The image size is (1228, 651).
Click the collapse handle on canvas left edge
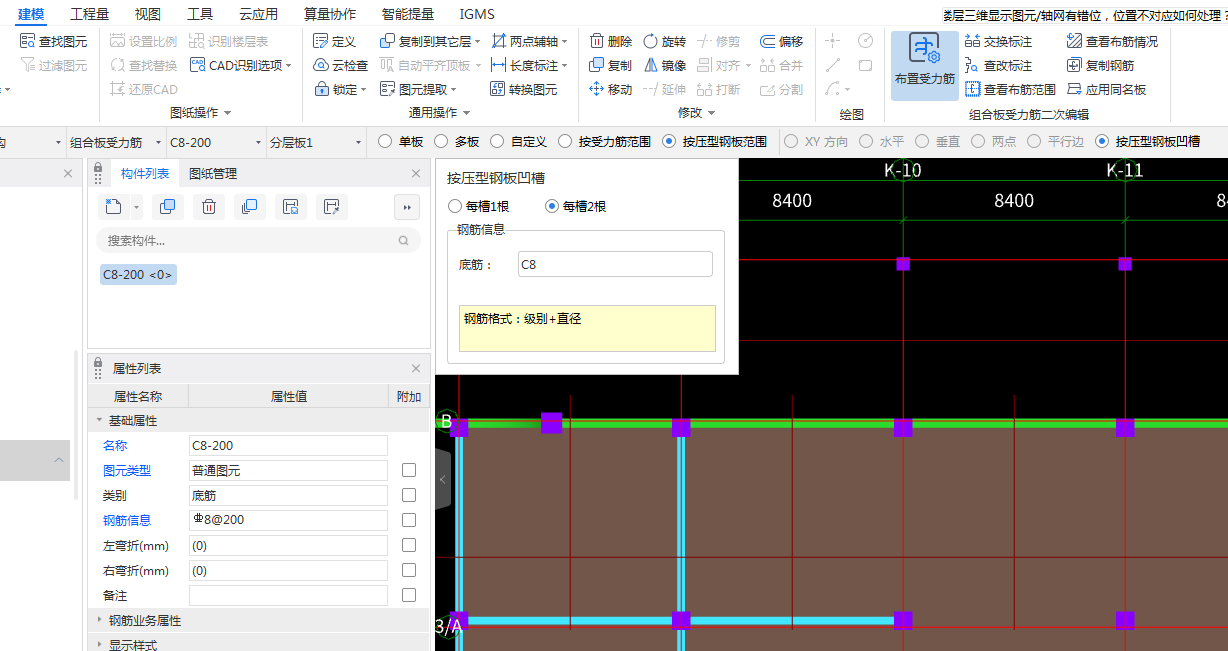pyautogui.click(x=443, y=479)
